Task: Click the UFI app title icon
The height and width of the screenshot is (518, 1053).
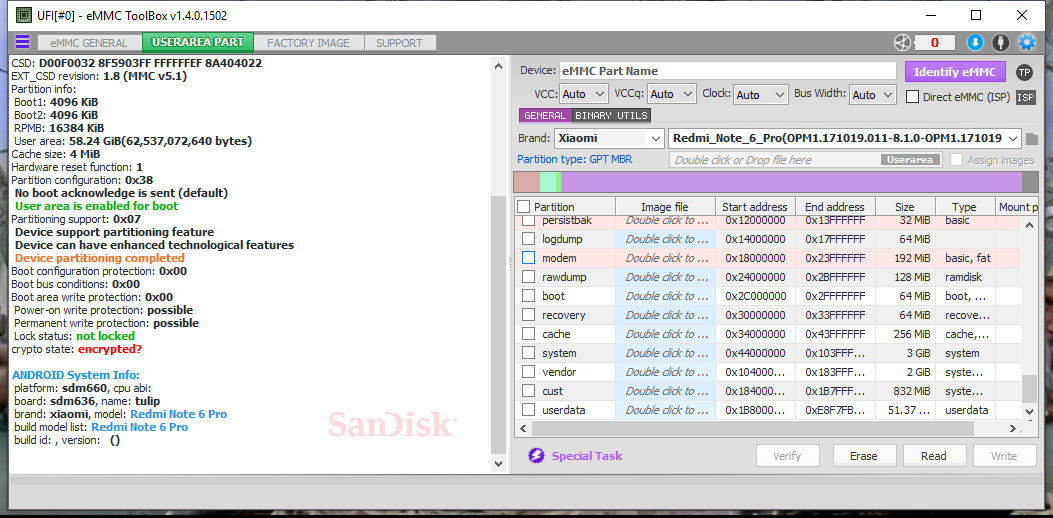Action: pyautogui.click(x=23, y=14)
